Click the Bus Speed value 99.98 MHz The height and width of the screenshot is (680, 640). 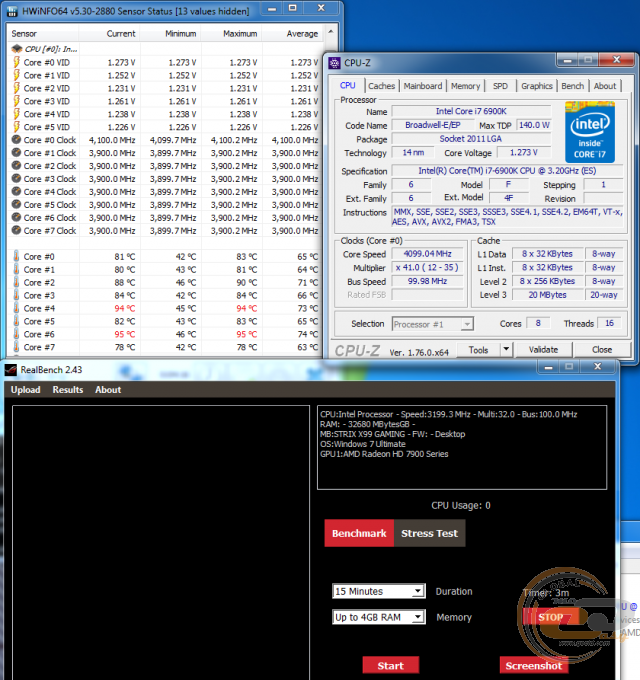pos(427,281)
